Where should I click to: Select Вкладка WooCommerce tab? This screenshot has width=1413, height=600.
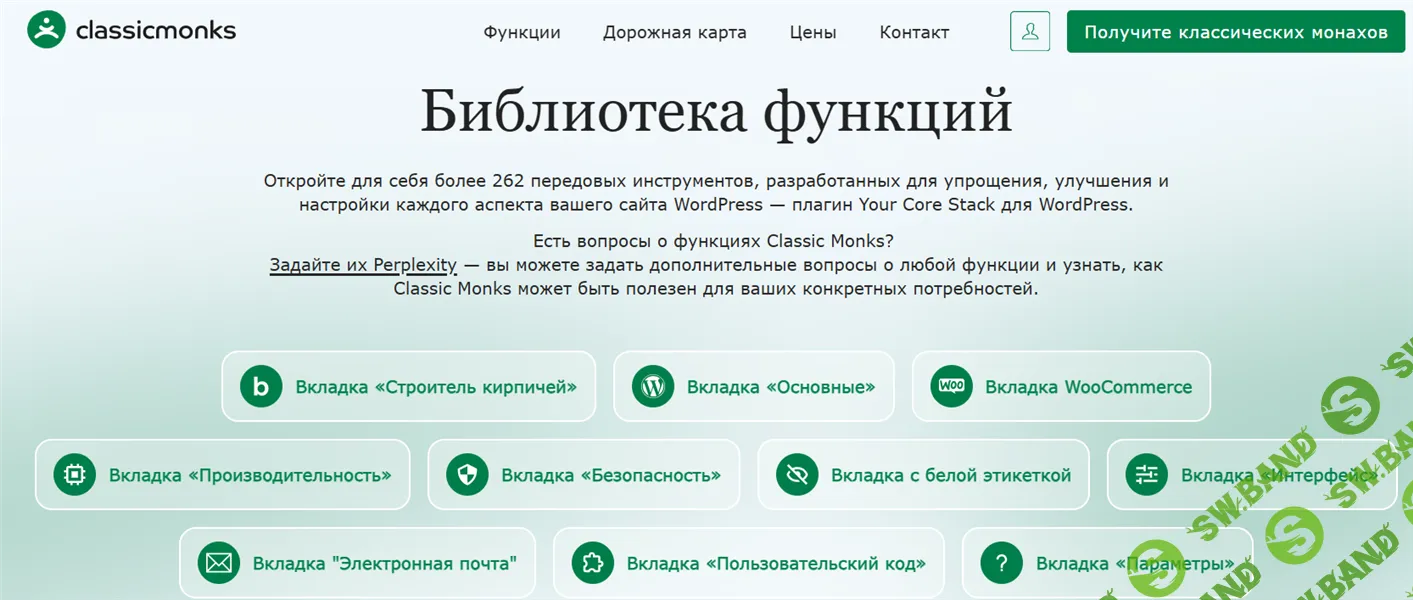(x=1061, y=386)
